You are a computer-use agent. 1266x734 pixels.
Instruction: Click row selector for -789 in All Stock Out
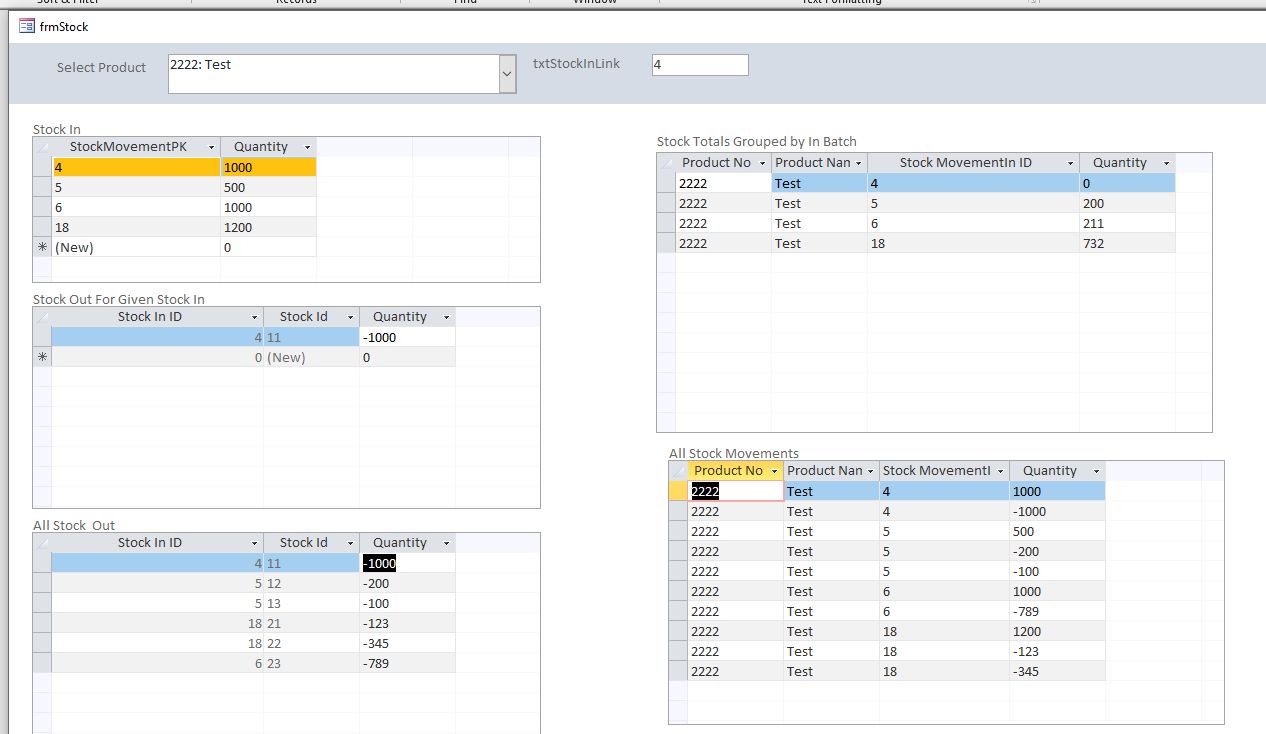click(x=42, y=663)
